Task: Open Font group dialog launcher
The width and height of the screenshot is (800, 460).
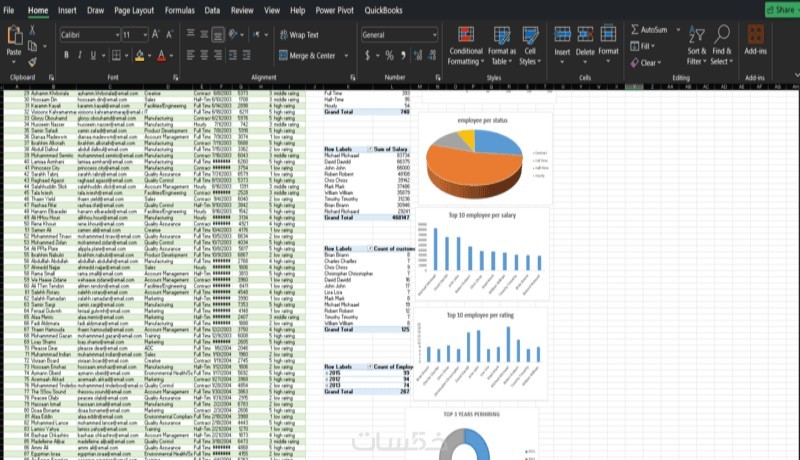Action: (176, 78)
